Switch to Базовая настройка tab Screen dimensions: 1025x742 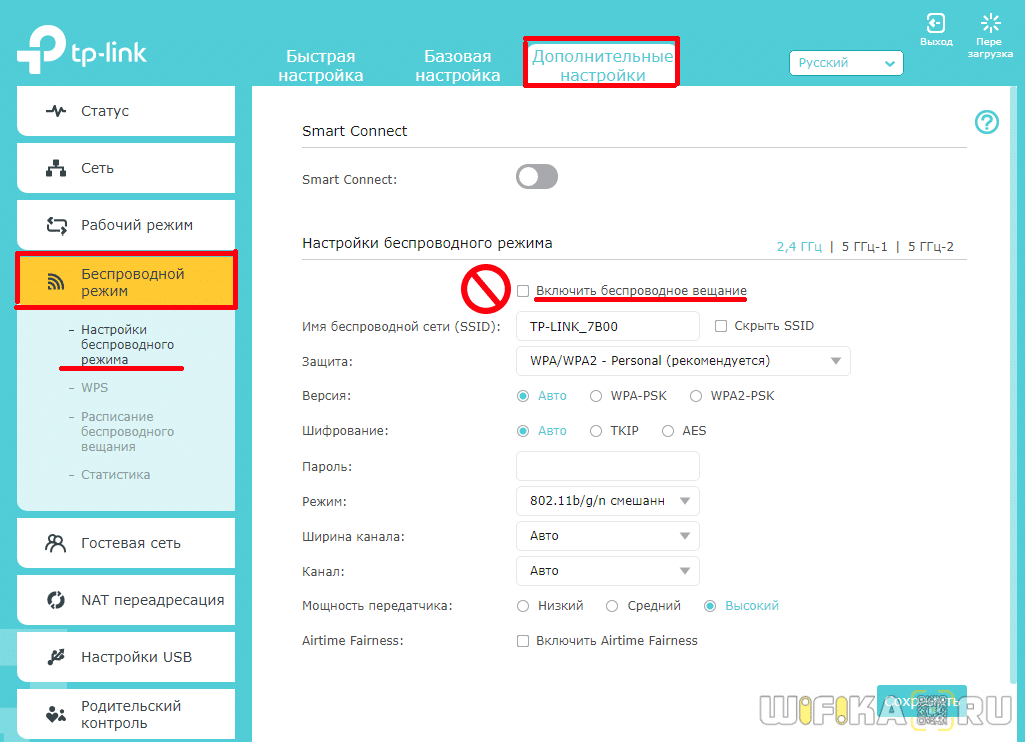(x=458, y=66)
